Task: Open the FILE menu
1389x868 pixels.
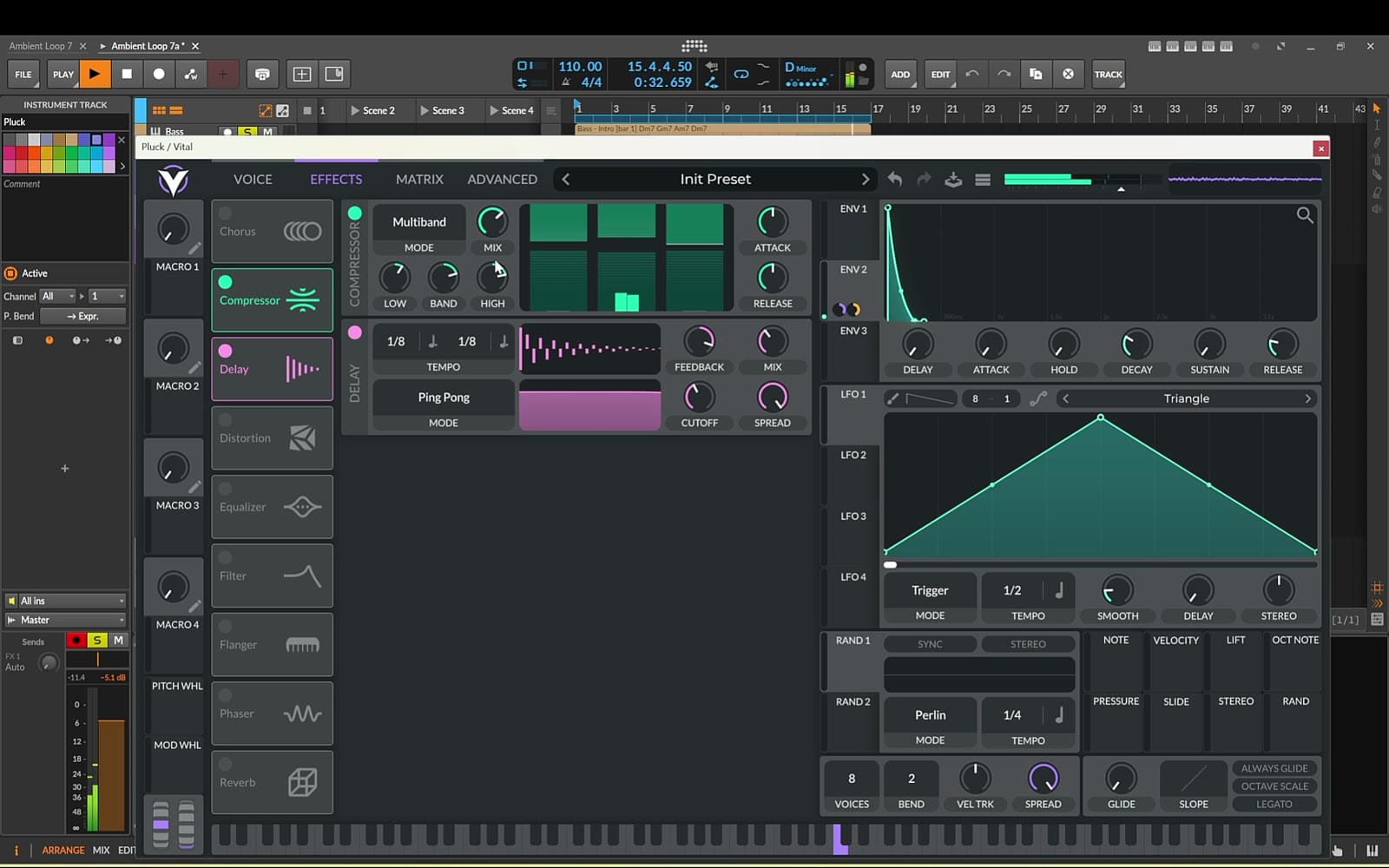Action: [23, 74]
